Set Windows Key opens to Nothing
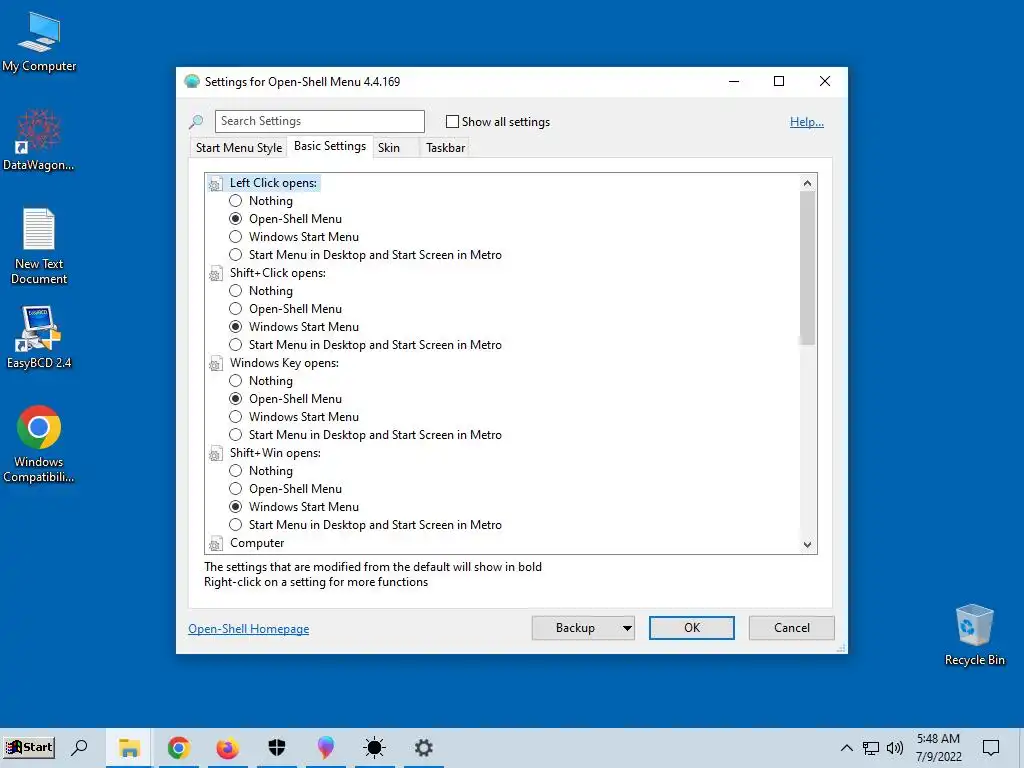 pos(236,381)
